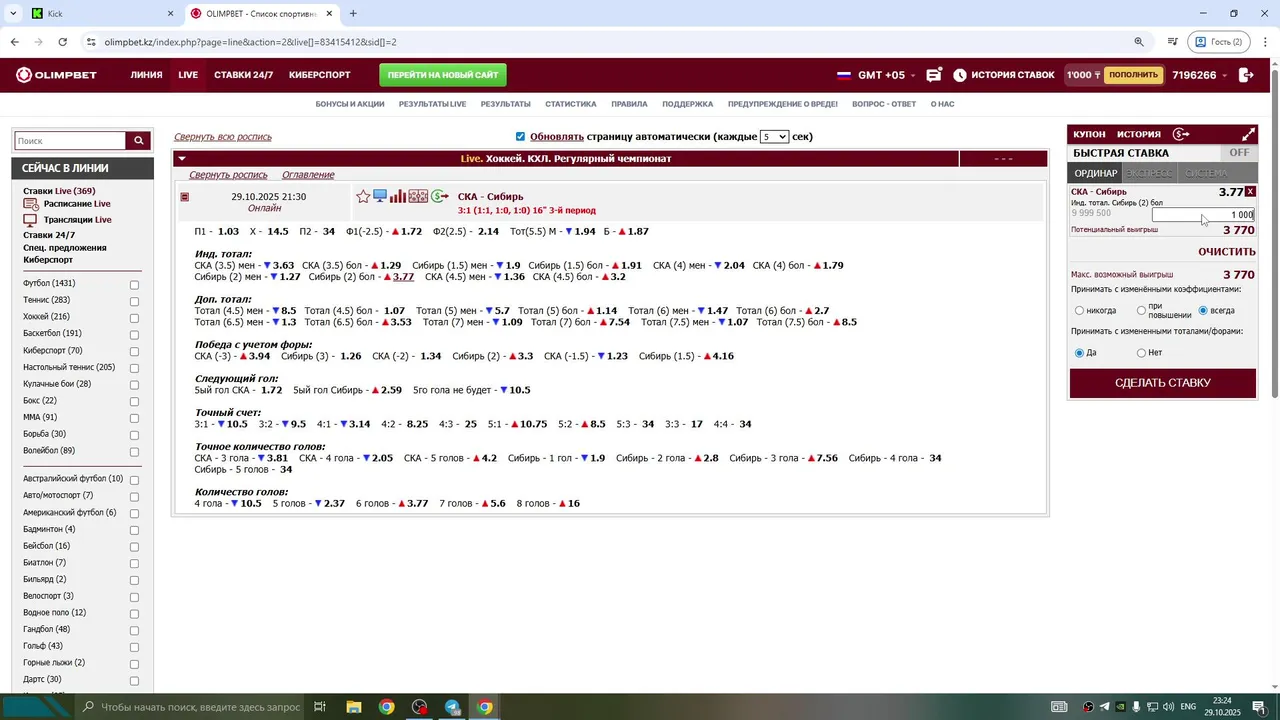Open the LIVE menu item
This screenshot has width=1280, height=720.
click(x=188, y=75)
